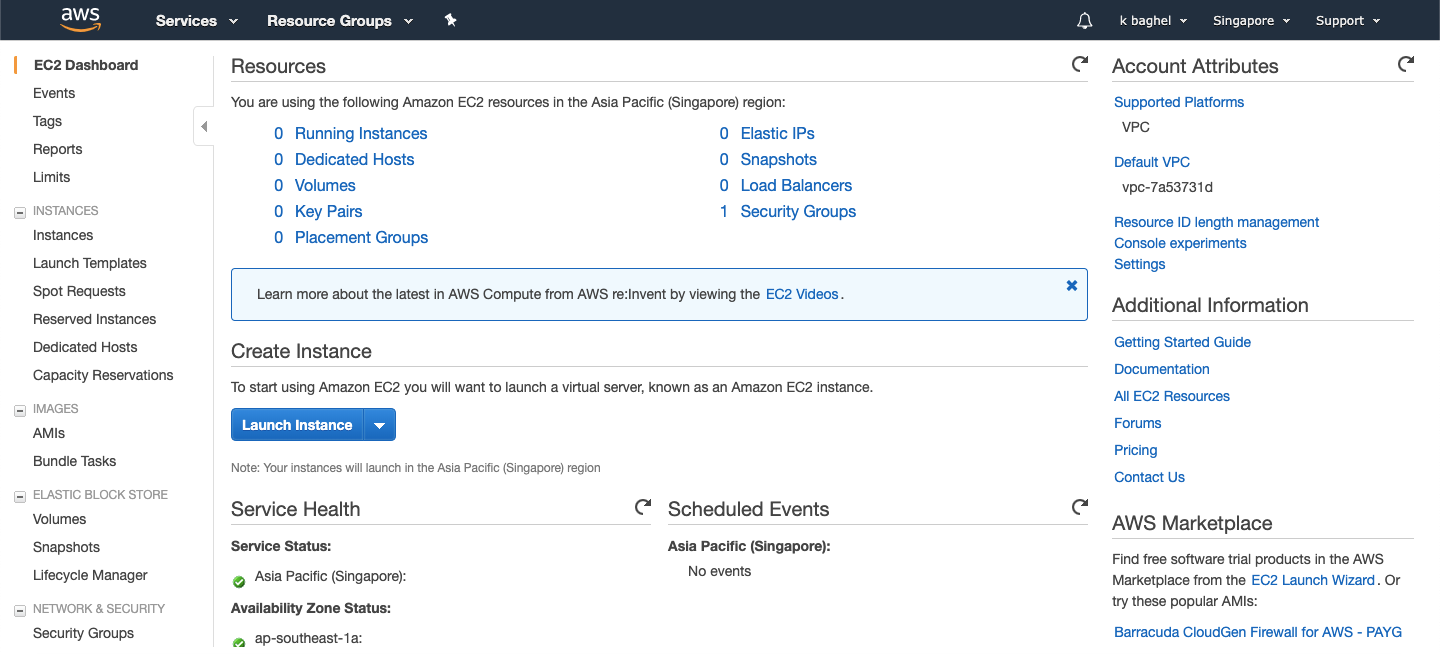
Task: Open Limits in the sidebar
Action: (x=52, y=177)
